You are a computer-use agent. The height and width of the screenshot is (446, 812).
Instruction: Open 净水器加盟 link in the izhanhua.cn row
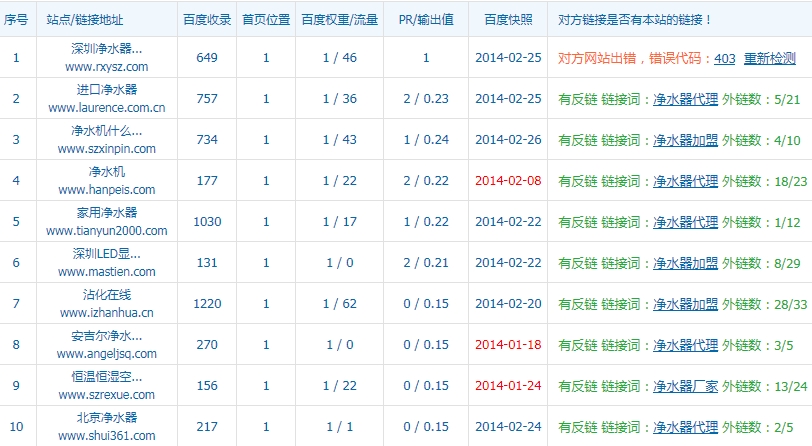[x=685, y=304]
